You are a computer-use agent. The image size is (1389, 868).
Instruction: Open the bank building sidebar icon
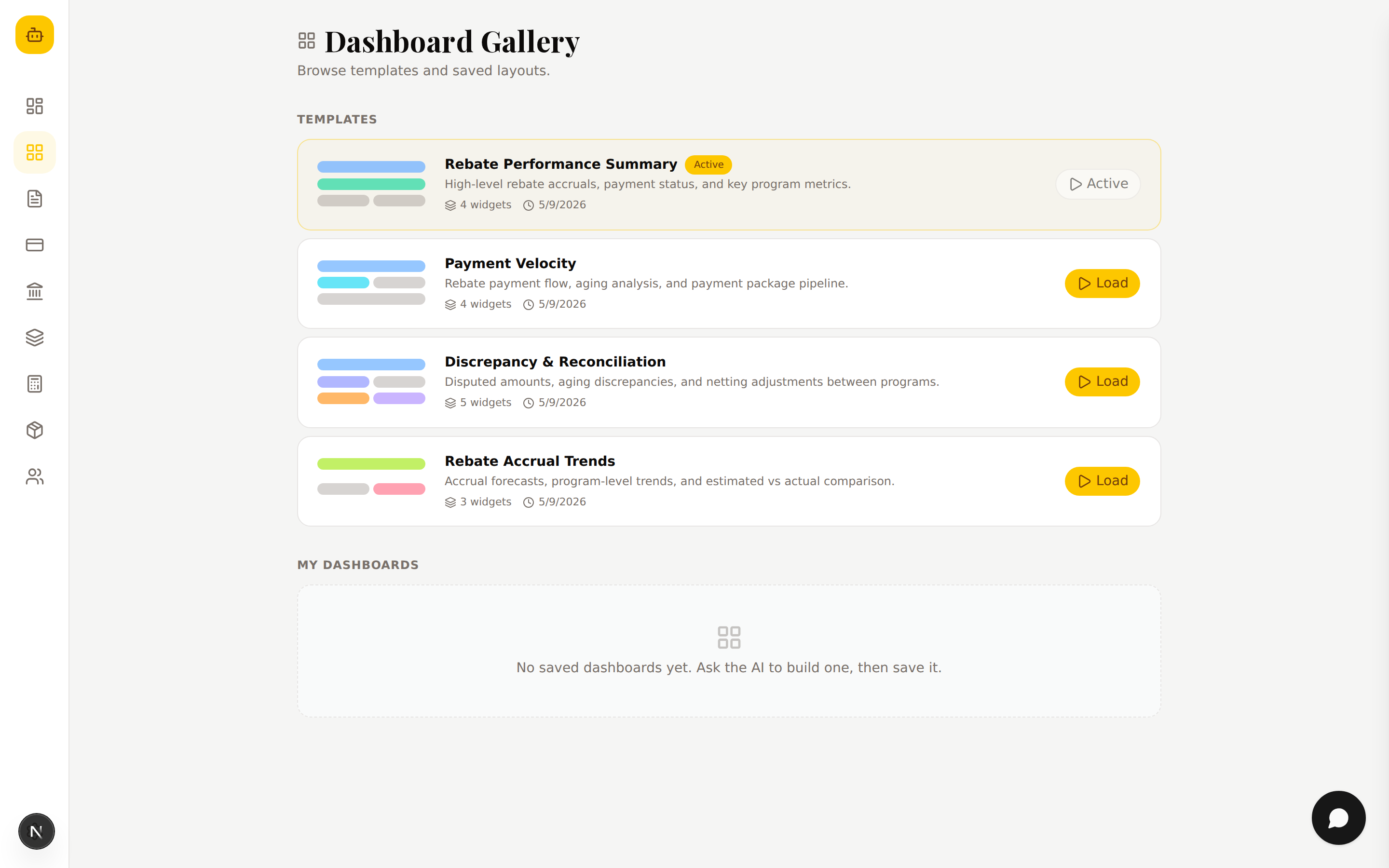(34, 292)
